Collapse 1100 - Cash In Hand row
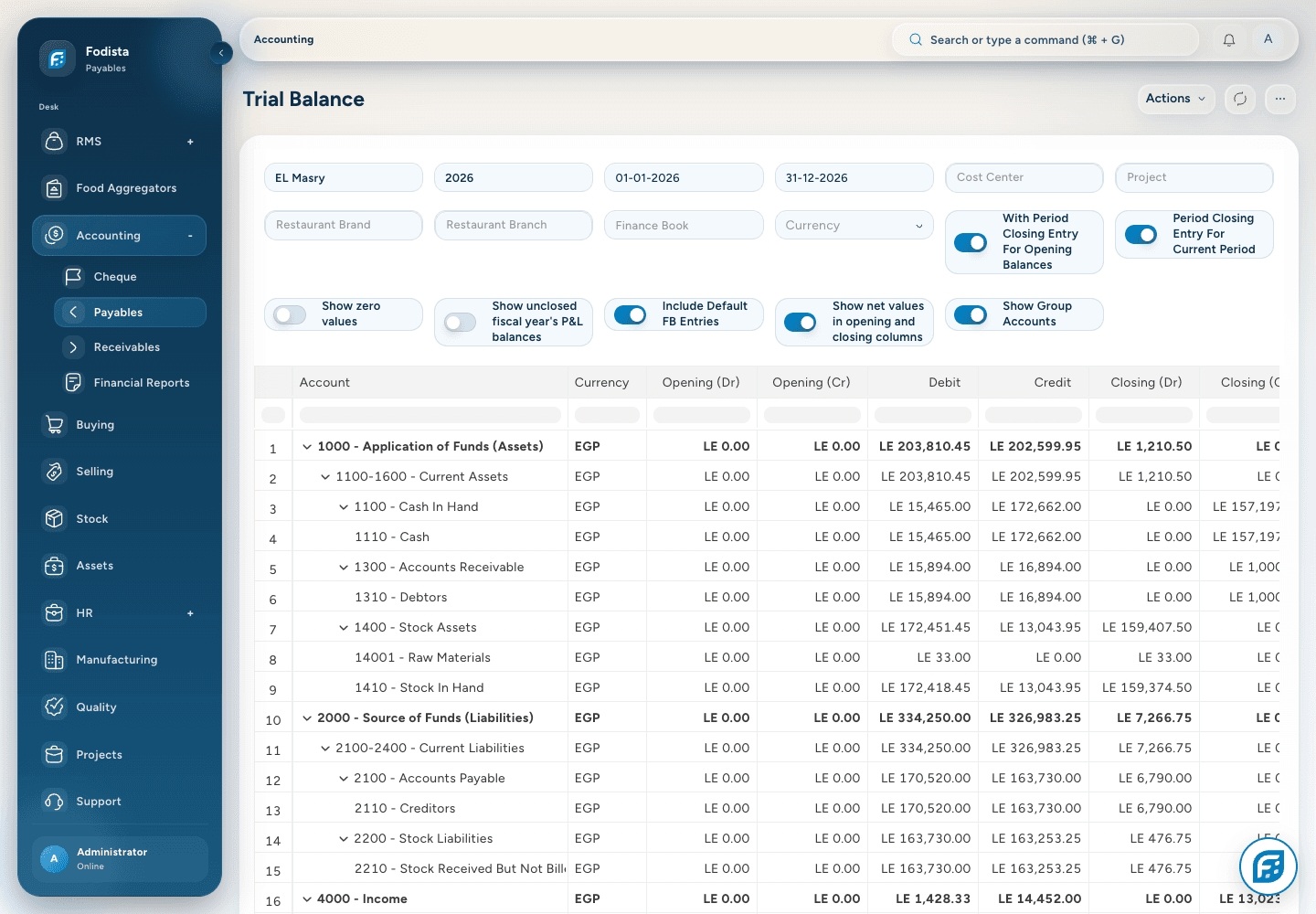Screen dimensions: 1316x914 [344, 507]
